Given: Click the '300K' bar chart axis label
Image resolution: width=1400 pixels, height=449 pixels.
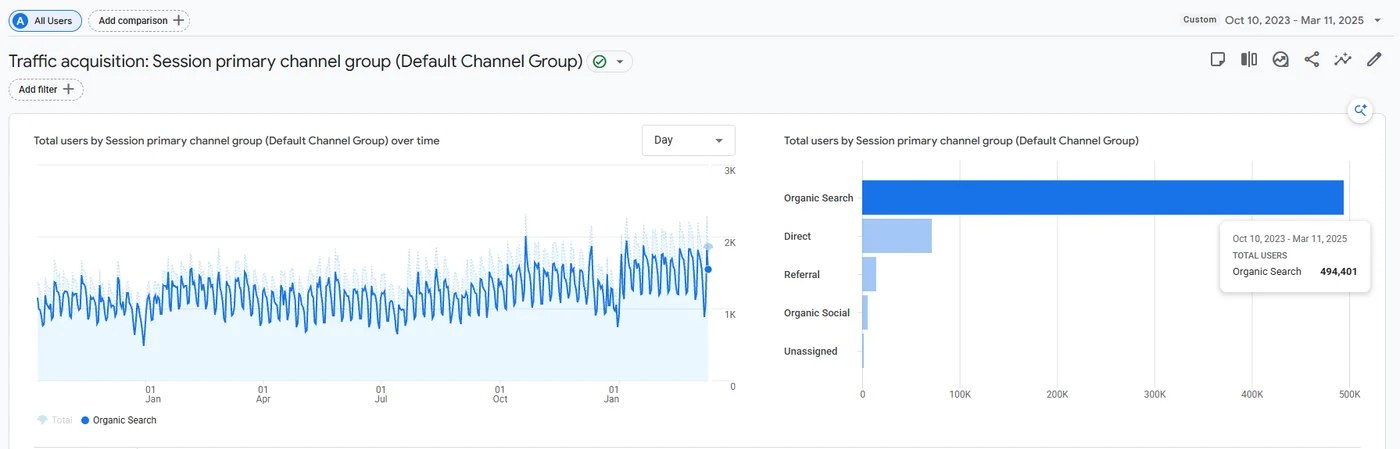Looking at the screenshot, I should [1154, 395].
